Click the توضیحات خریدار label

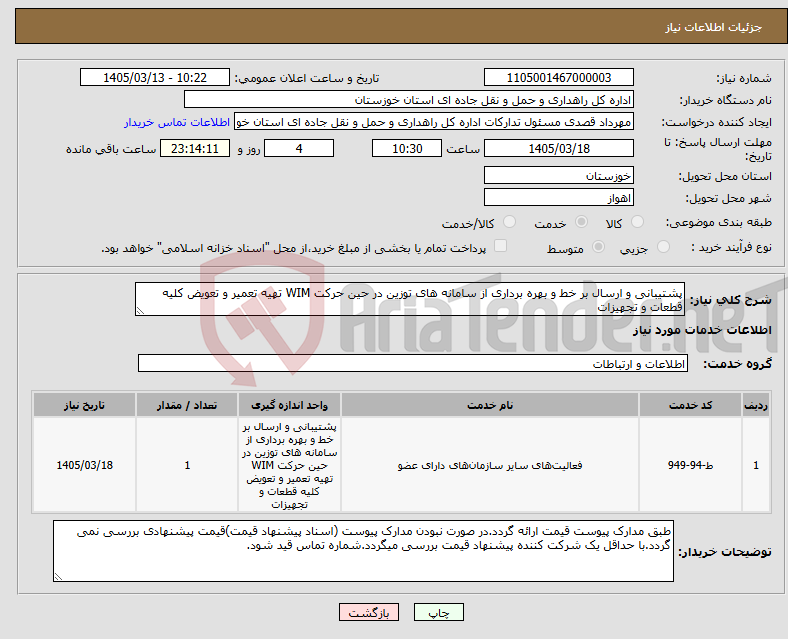725,552
